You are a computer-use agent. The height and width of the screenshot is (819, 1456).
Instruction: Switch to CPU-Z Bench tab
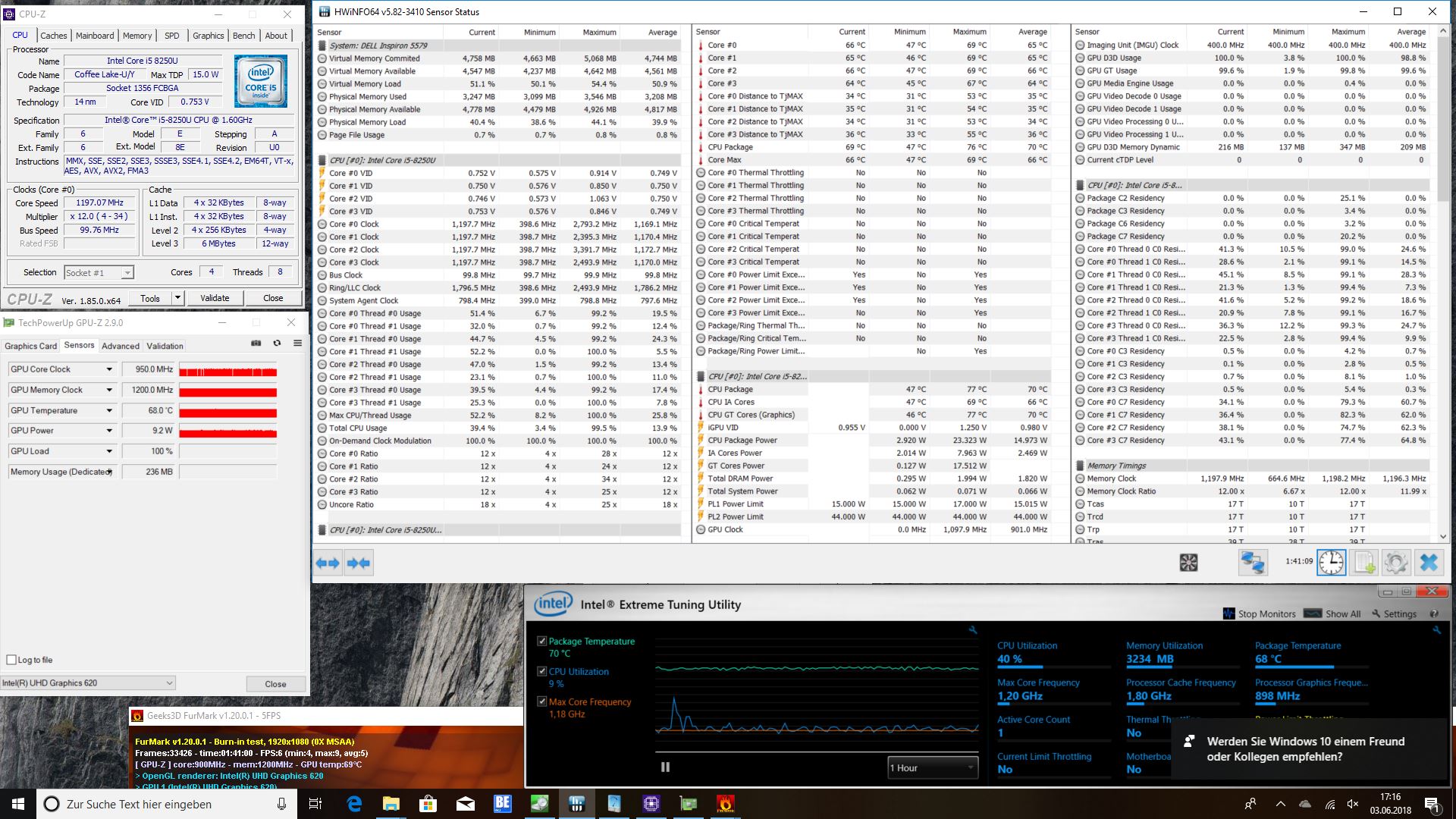pyautogui.click(x=243, y=36)
